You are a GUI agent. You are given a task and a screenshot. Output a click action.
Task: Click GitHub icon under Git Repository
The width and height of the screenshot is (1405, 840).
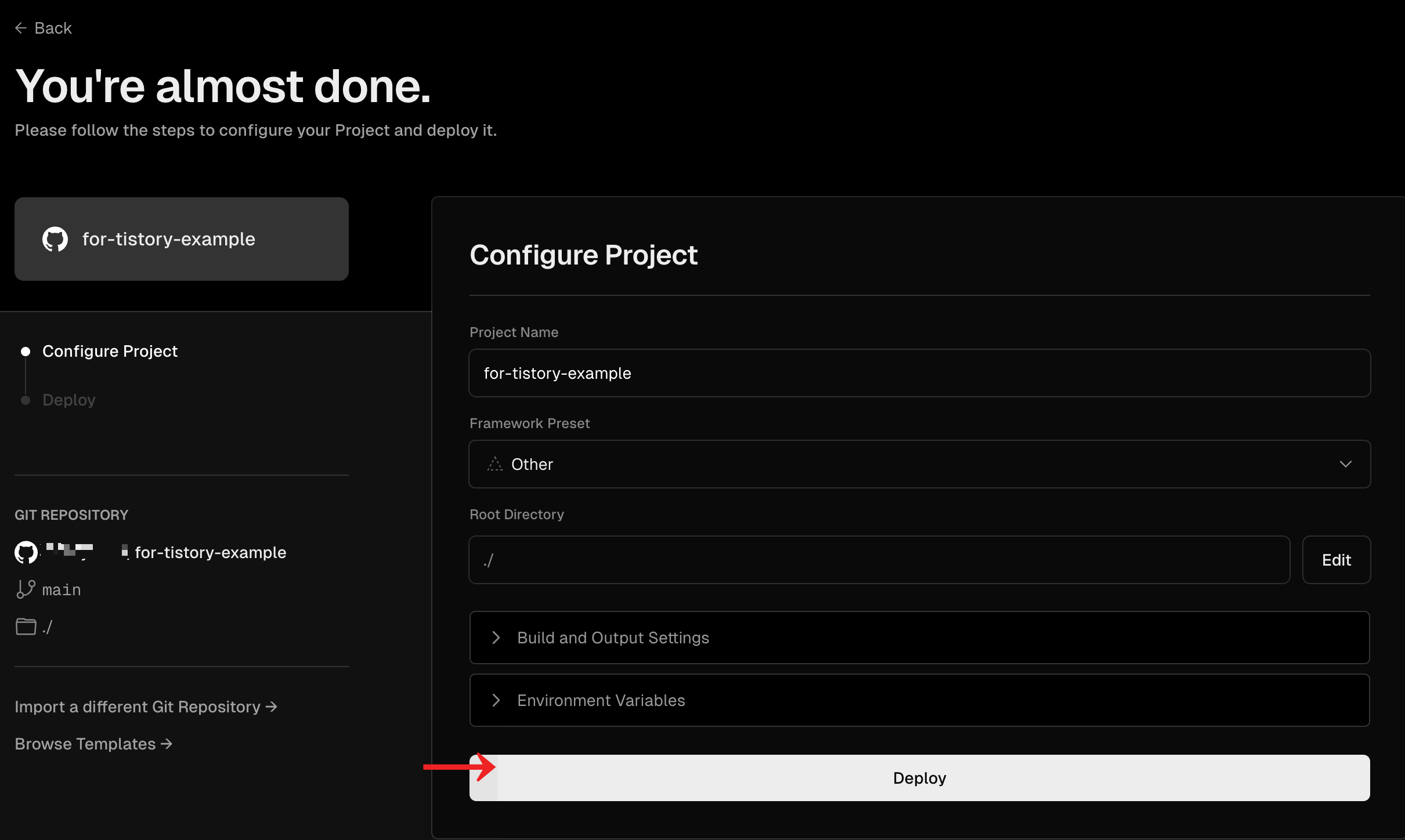point(26,552)
